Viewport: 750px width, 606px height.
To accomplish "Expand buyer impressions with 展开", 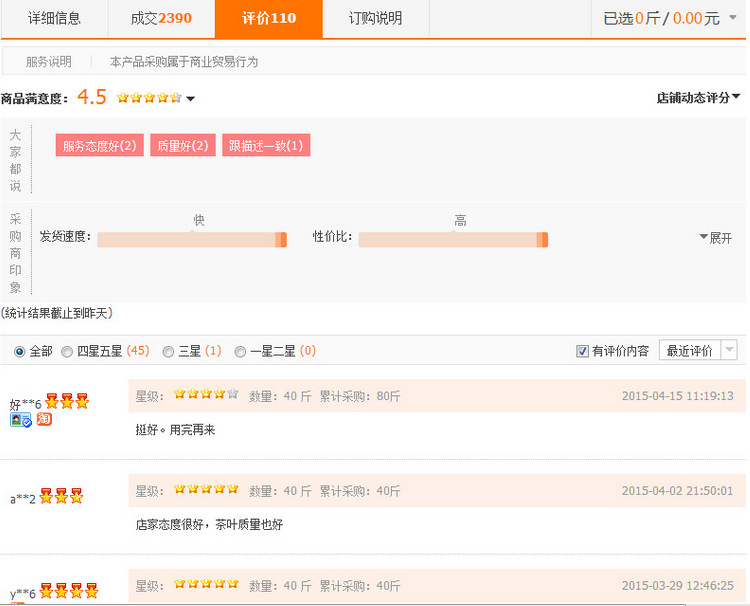I will (x=716, y=238).
